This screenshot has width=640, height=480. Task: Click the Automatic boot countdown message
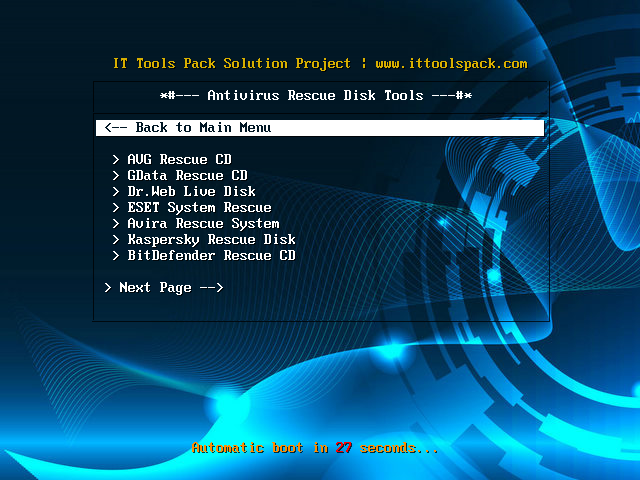pyautogui.click(x=315, y=448)
